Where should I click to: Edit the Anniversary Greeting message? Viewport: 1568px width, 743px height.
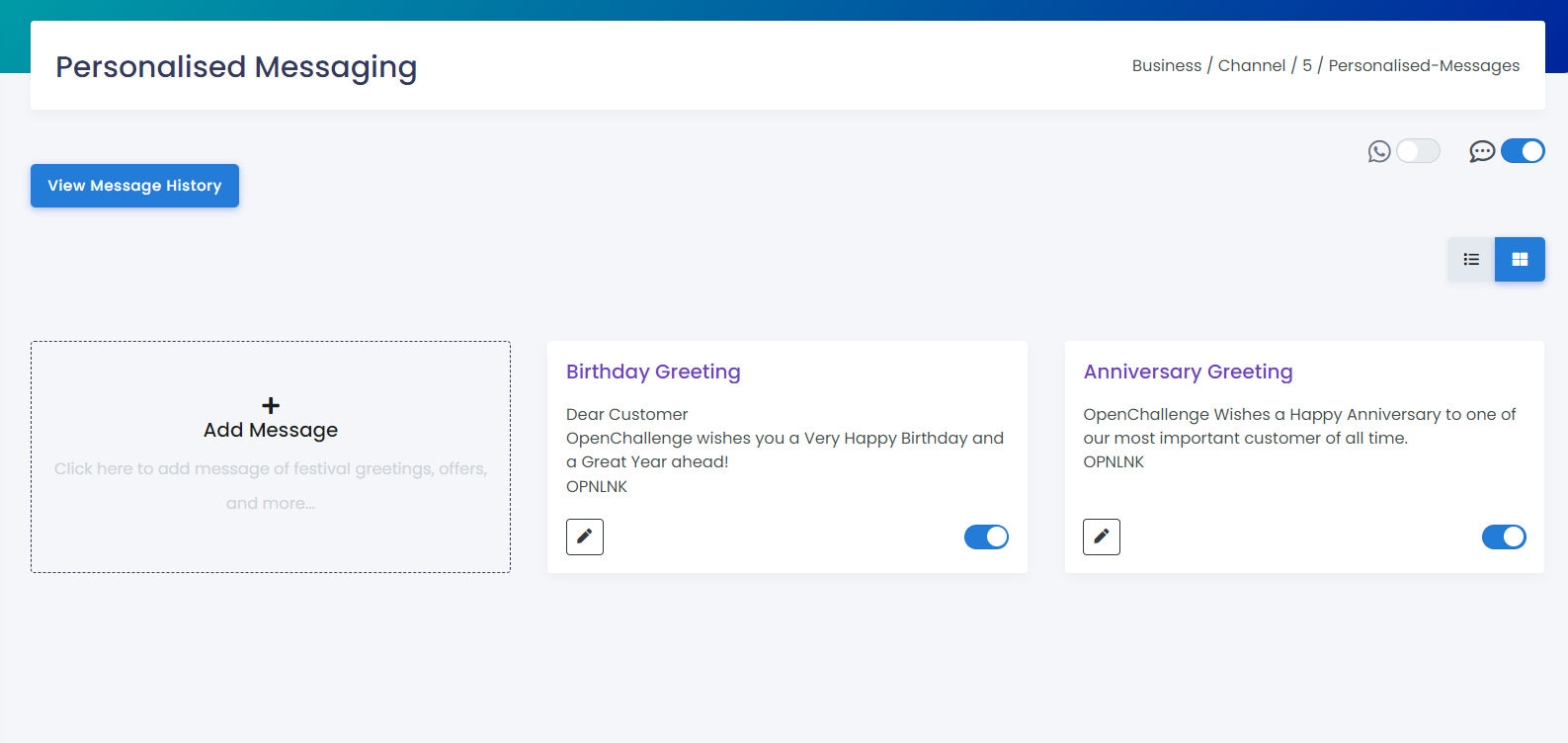point(1102,537)
